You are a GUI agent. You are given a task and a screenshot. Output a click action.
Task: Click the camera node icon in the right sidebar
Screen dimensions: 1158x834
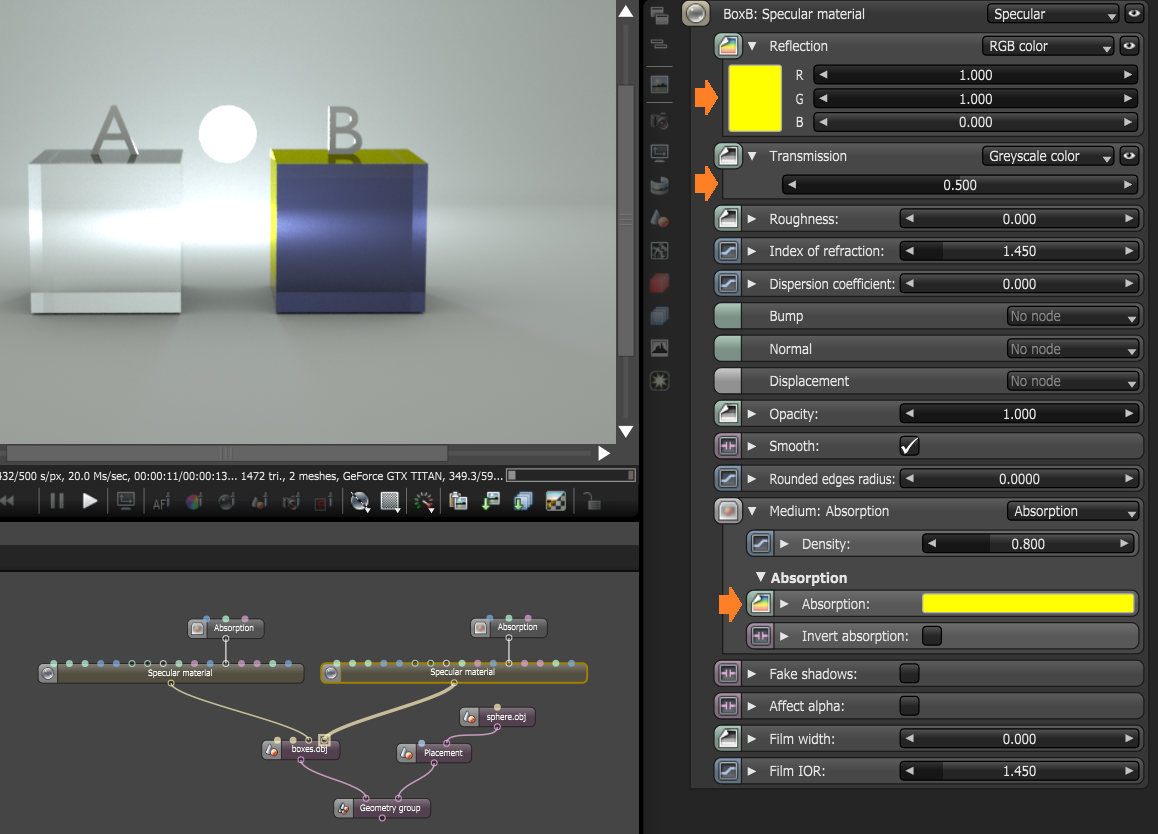point(659,120)
